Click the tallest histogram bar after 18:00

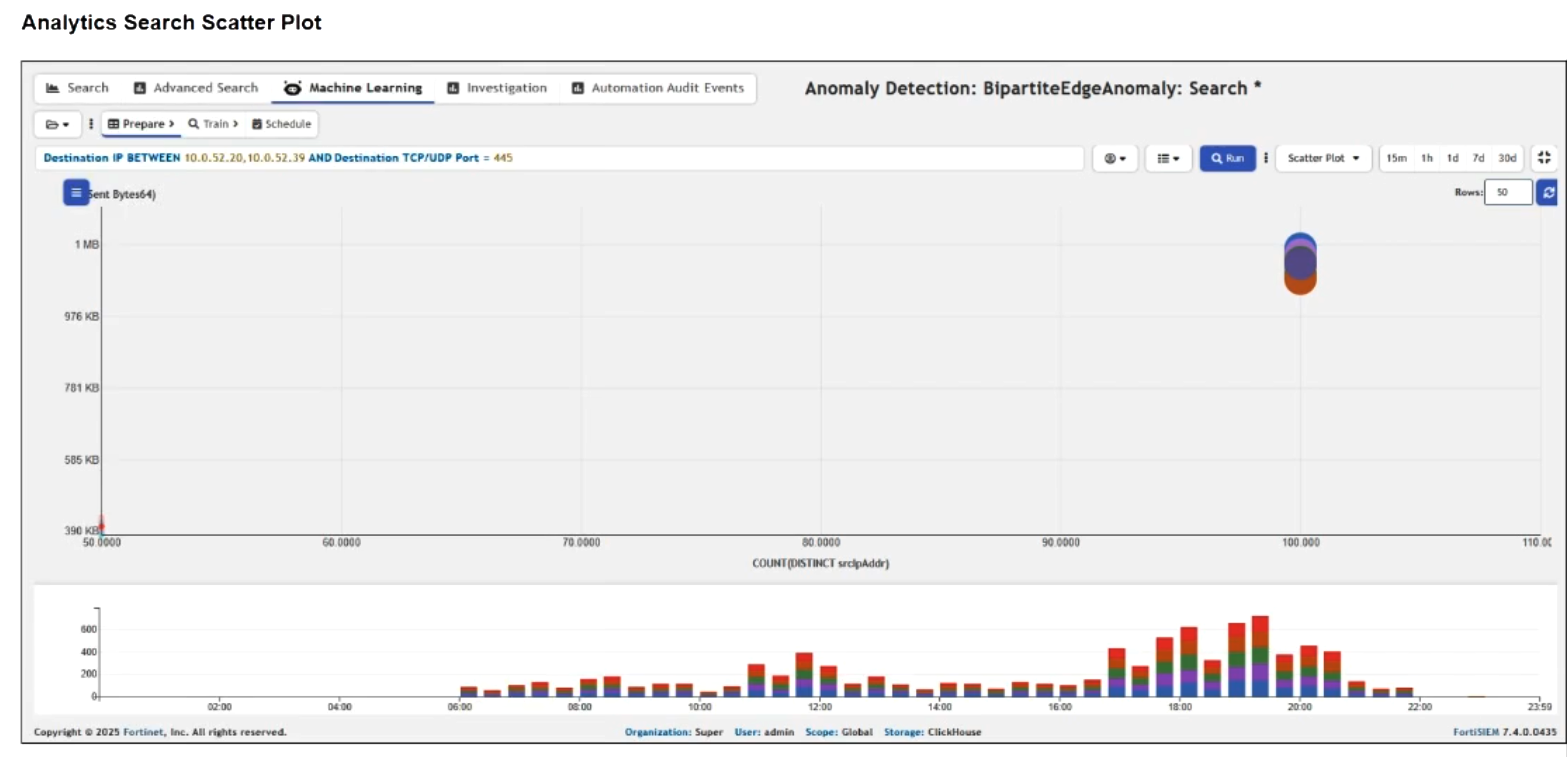pyautogui.click(x=1260, y=656)
